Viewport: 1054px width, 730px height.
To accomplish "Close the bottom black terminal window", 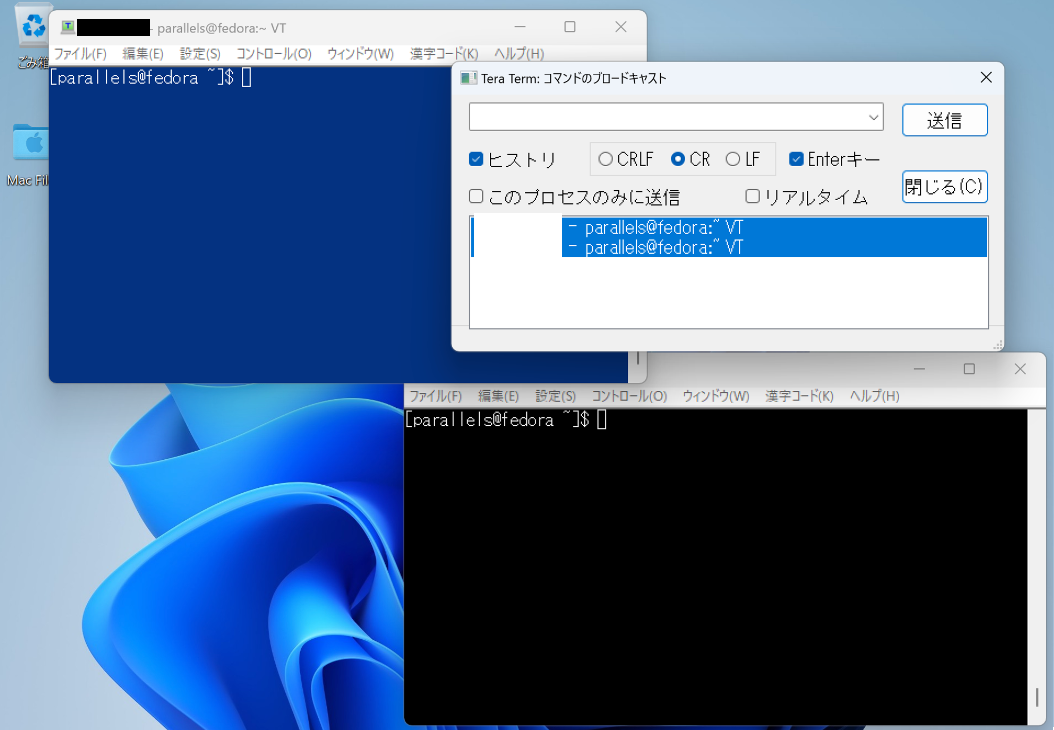I will click(x=1020, y=369).
